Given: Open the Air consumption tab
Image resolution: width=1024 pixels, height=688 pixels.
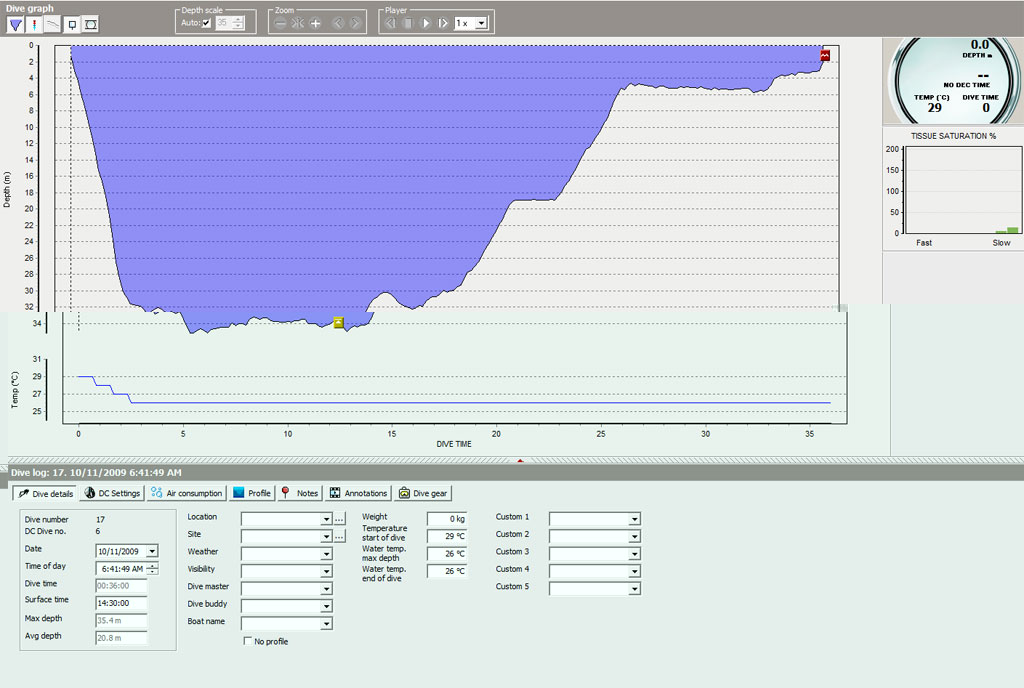Looking at the screenshot, I should pos(187,493).
